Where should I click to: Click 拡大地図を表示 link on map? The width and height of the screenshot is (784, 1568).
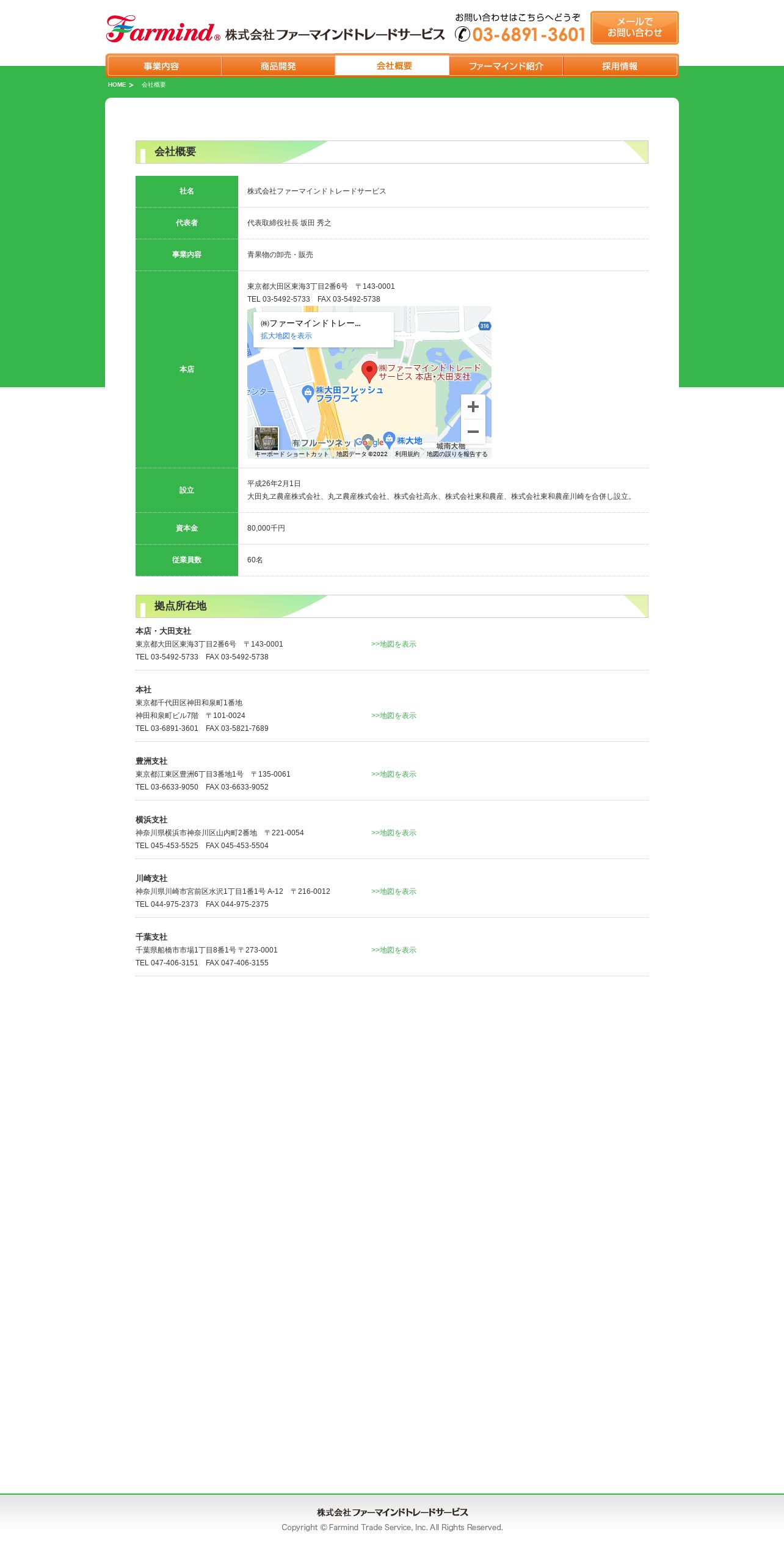(286, 336)
